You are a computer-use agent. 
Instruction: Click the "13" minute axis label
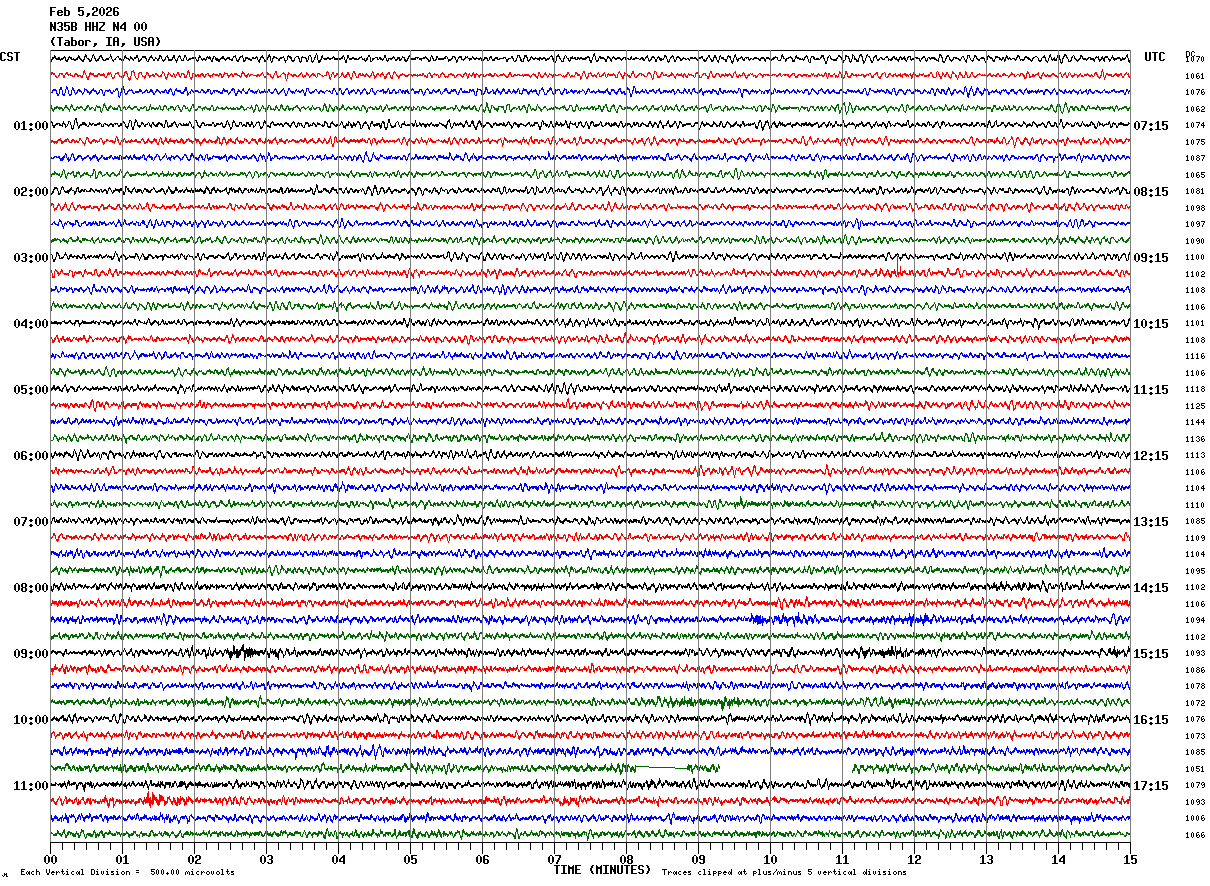(x=986, y=859)
